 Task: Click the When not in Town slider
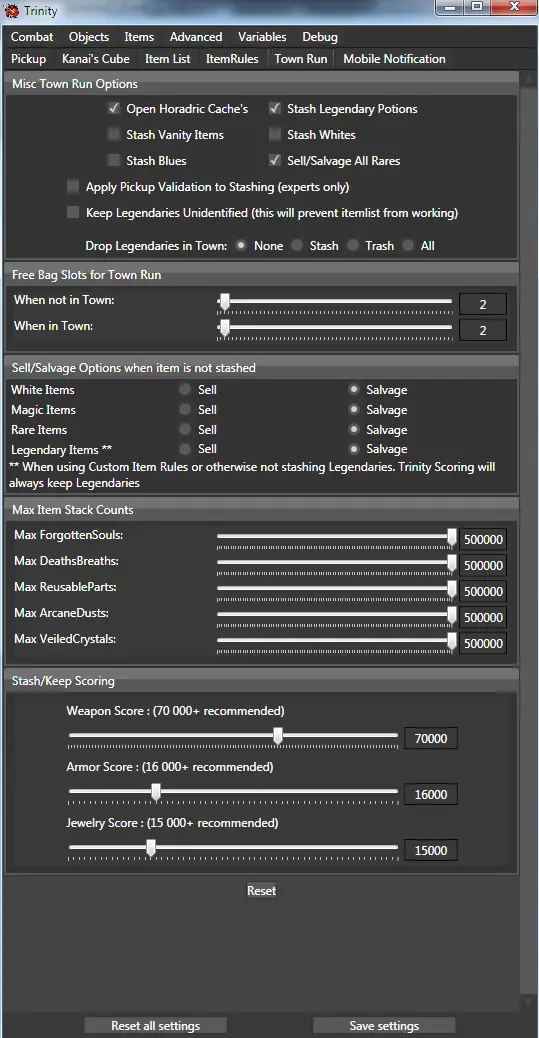click(334, 302)
